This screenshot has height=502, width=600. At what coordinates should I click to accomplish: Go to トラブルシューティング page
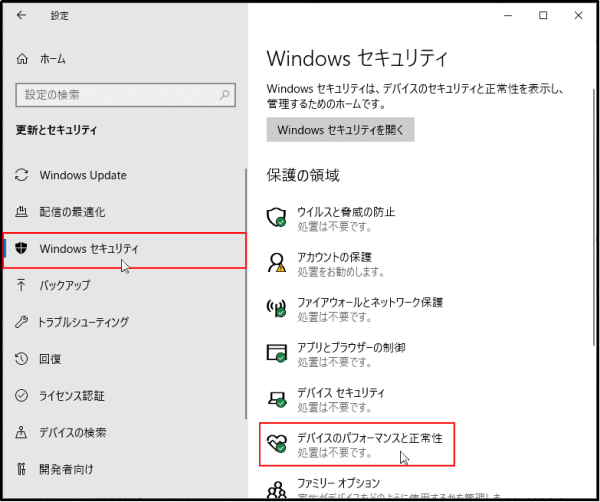(x=83, y=322)
